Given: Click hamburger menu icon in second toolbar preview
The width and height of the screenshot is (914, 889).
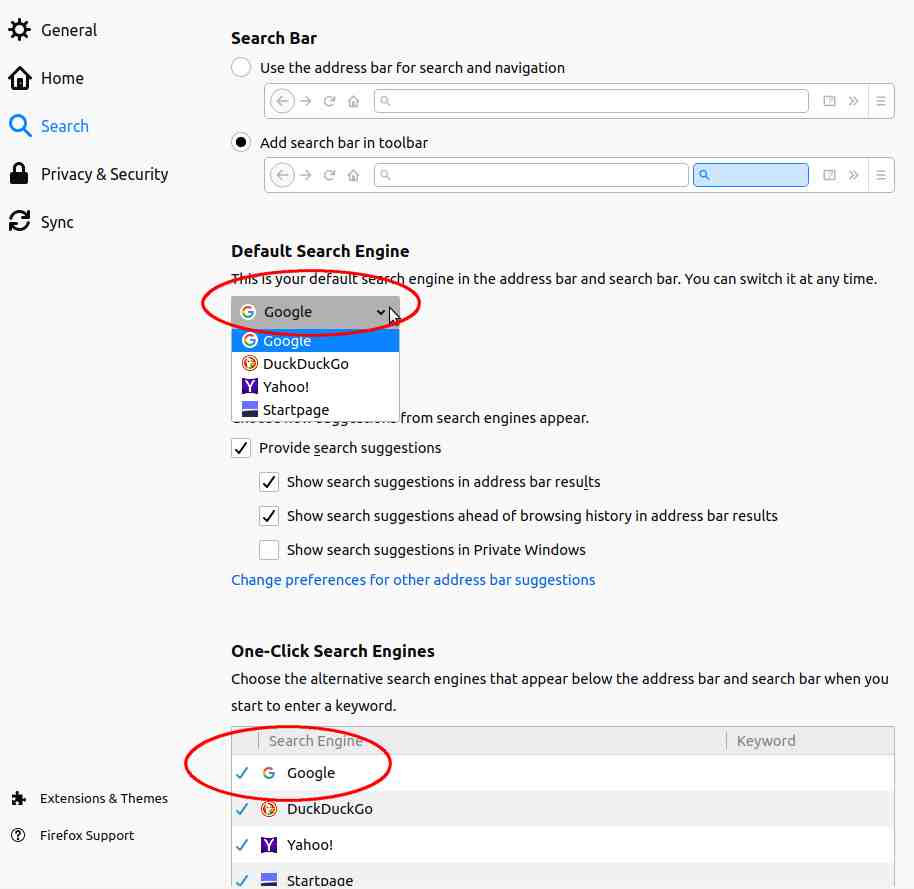Looking at the screenshot, I should pos(881,175).
